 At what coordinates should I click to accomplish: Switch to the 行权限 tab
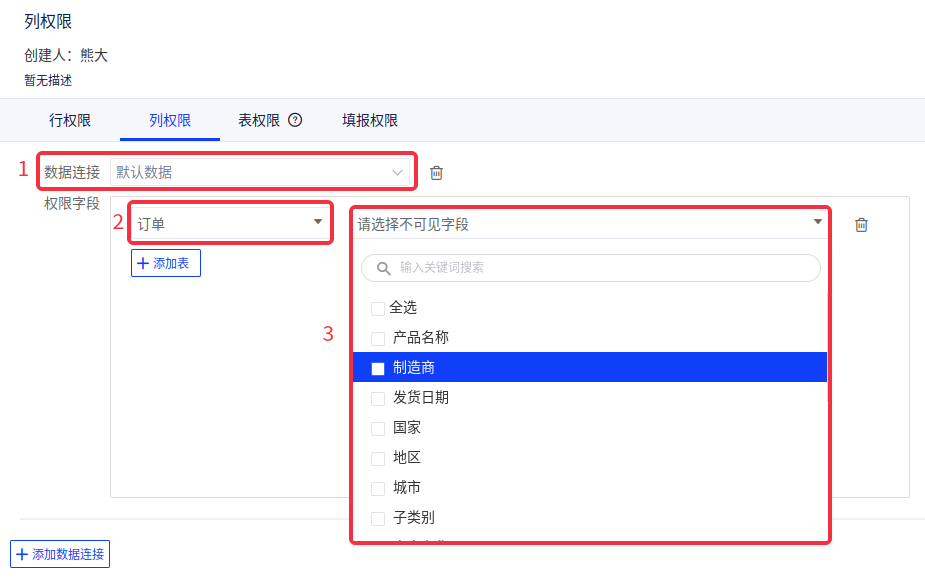[x=70, y=120]
